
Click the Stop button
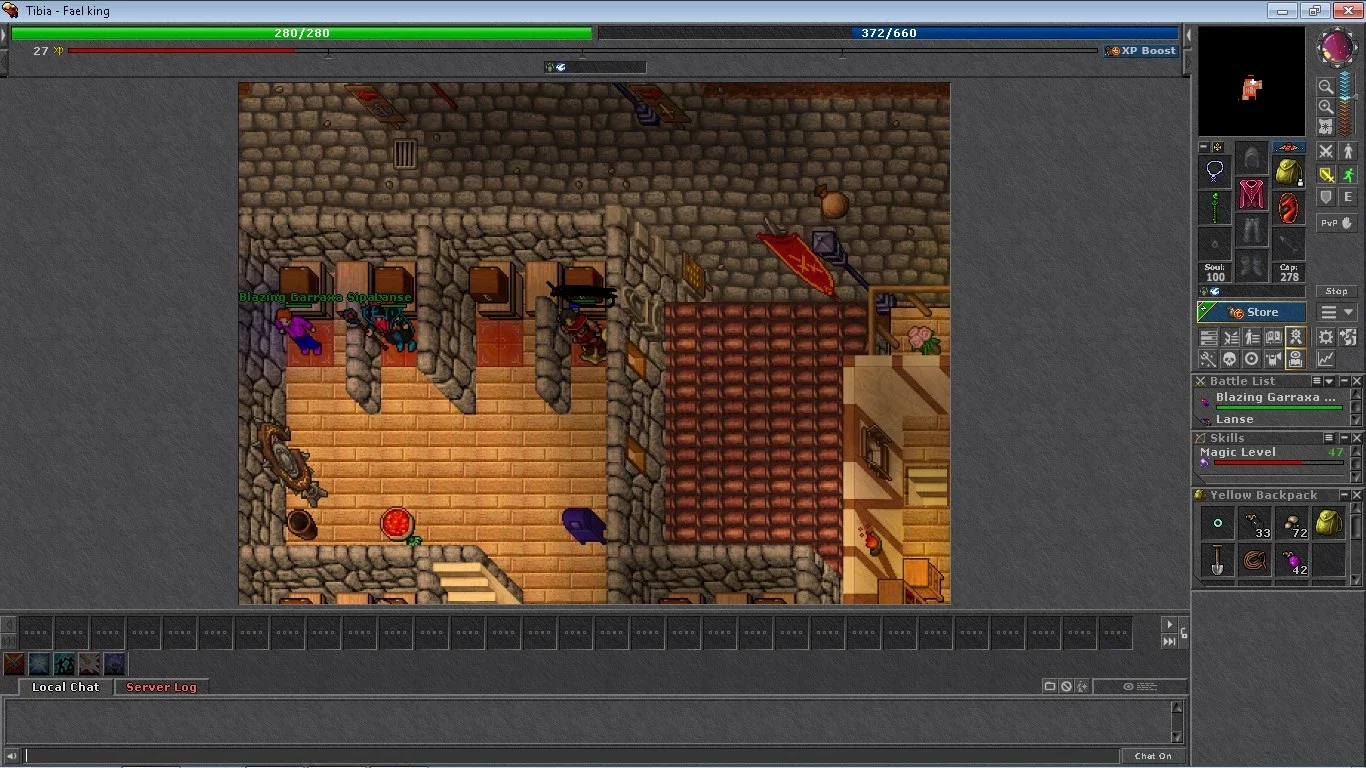coord(1336,291)
